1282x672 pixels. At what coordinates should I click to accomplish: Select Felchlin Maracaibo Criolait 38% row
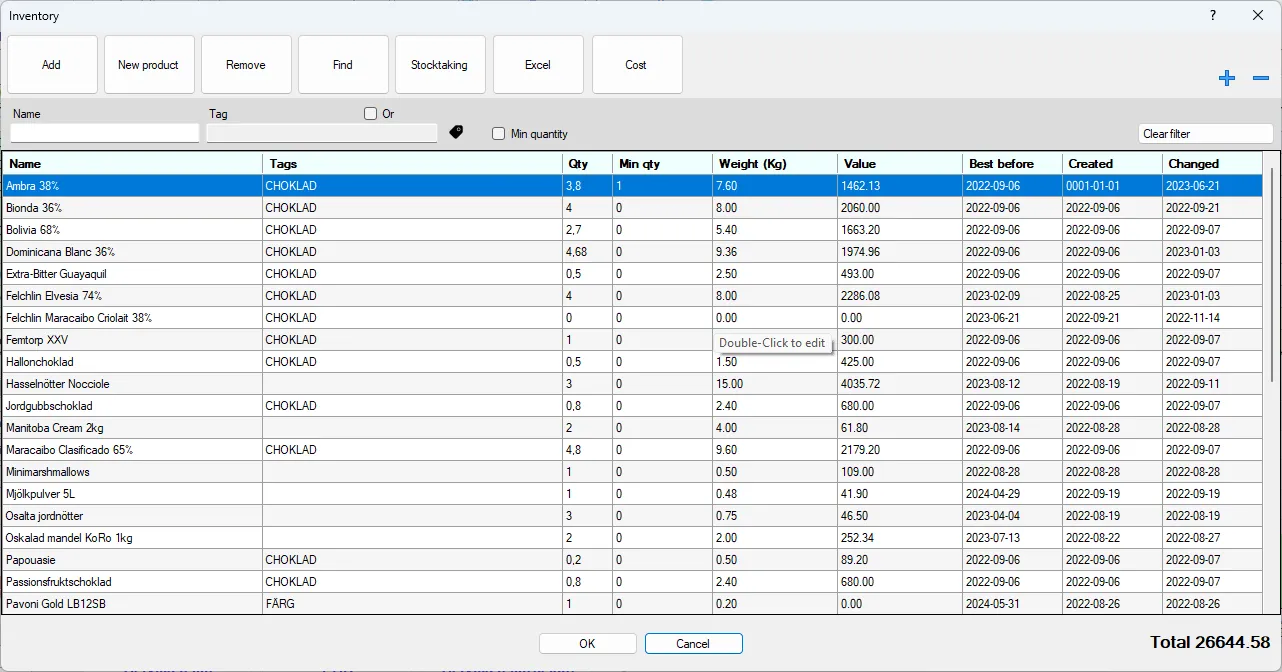click(x=634, y=318)
